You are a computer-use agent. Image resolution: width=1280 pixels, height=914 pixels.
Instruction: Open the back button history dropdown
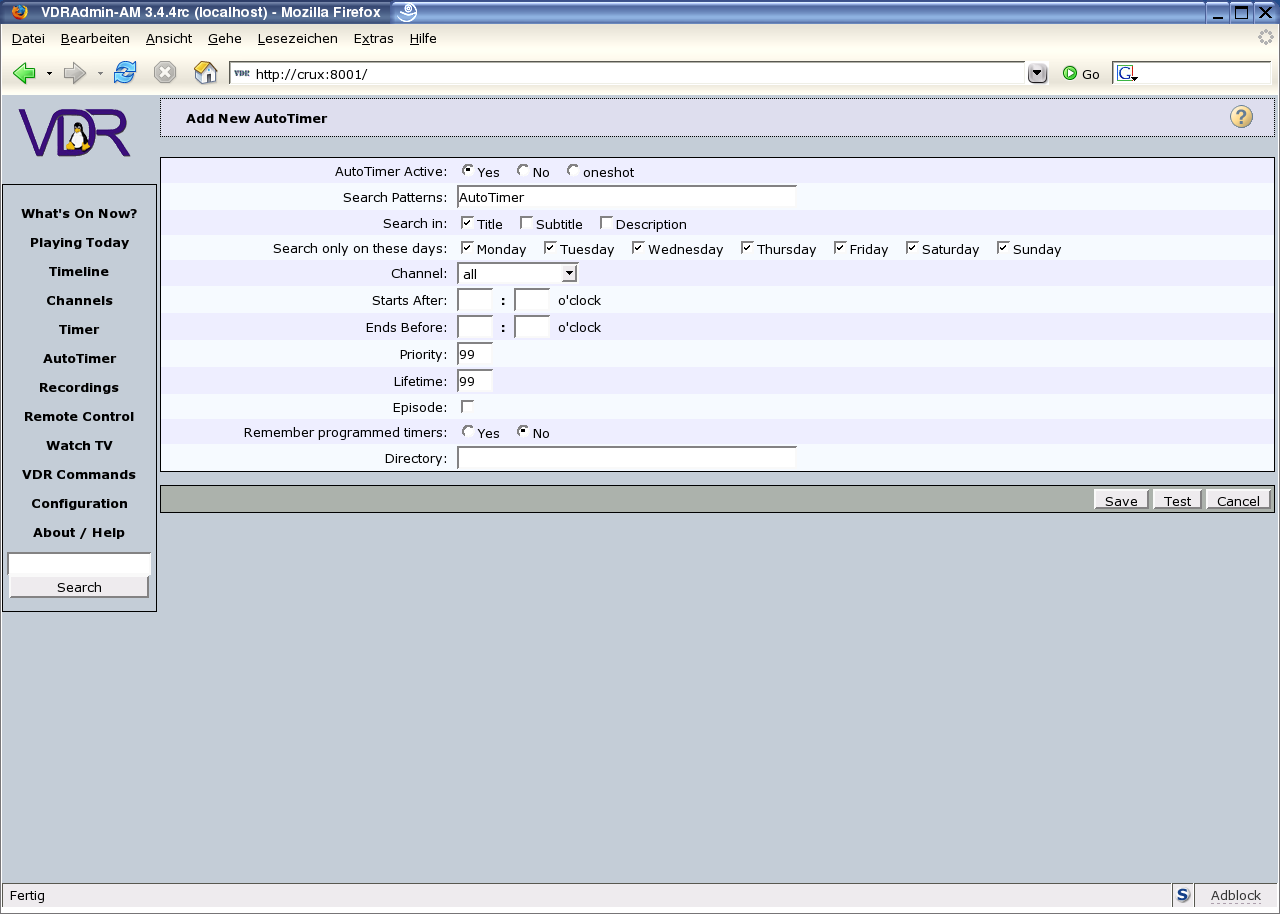(x=49, y=74)
